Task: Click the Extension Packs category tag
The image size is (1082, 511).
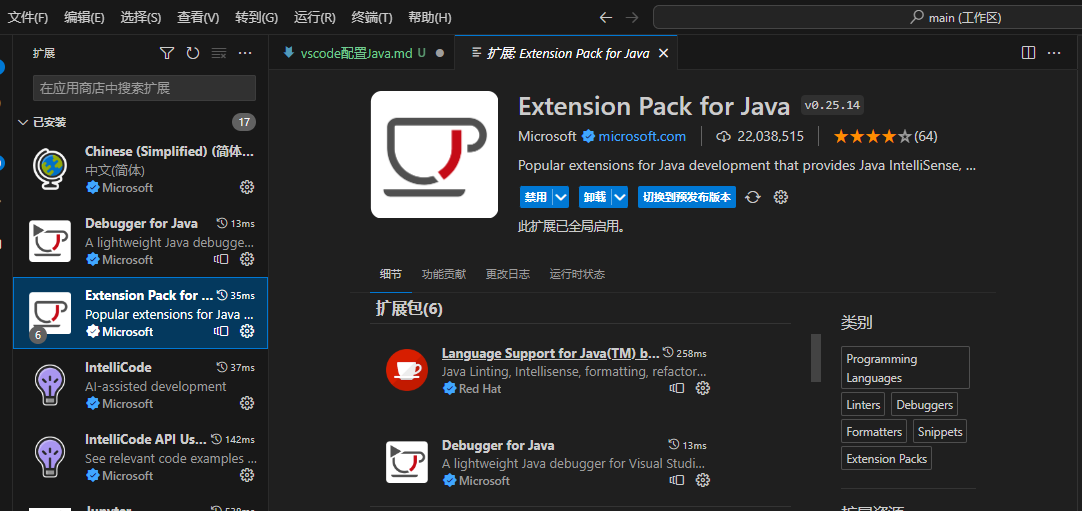Action: pos(887,459)
